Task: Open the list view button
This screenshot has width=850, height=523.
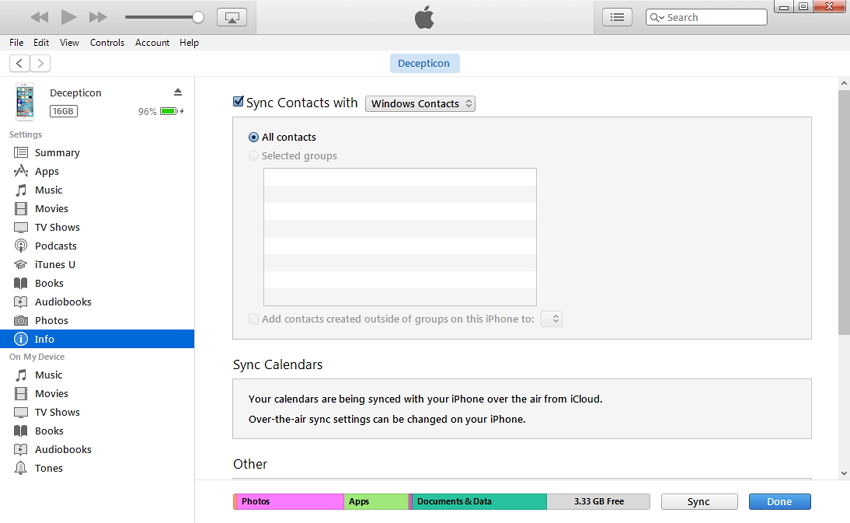Action: (x=617, y=17)
